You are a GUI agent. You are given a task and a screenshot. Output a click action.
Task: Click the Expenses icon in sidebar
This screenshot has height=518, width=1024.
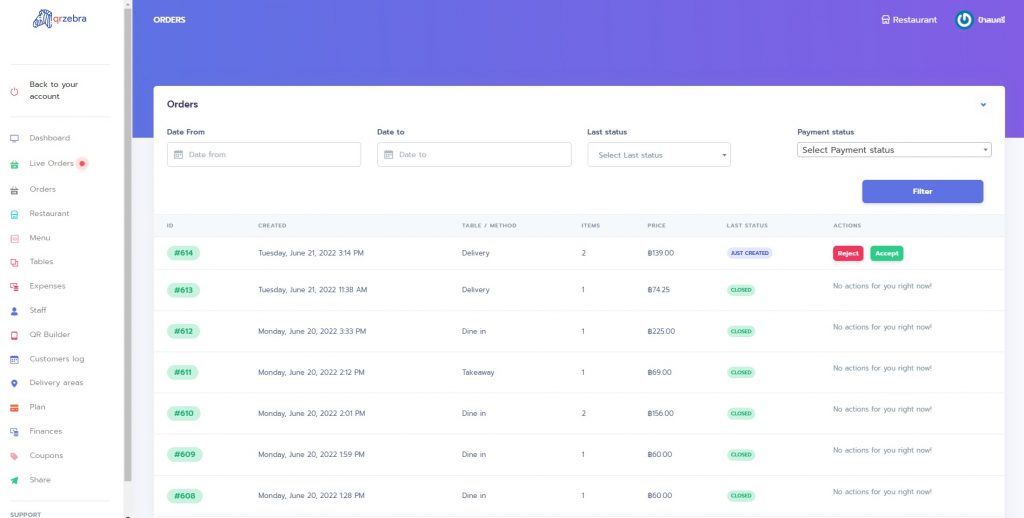[14, 287]
